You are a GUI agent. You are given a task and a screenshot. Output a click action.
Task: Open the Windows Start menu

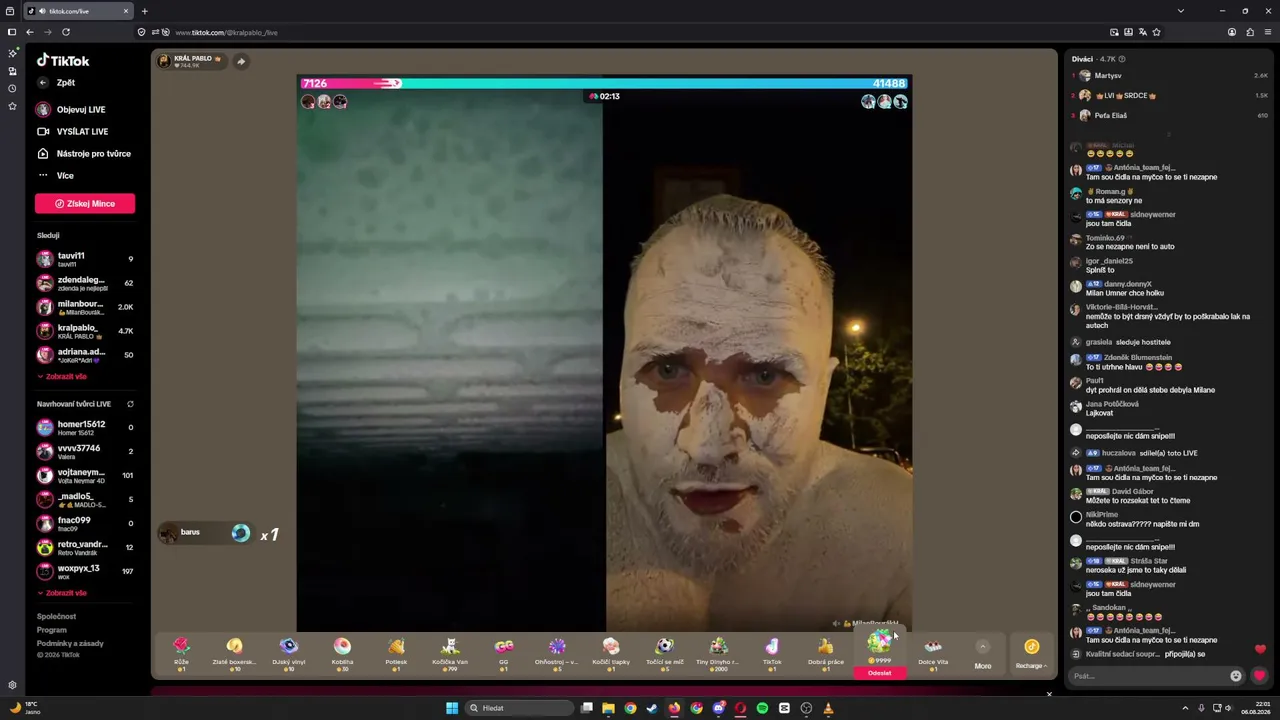(452, 708)
